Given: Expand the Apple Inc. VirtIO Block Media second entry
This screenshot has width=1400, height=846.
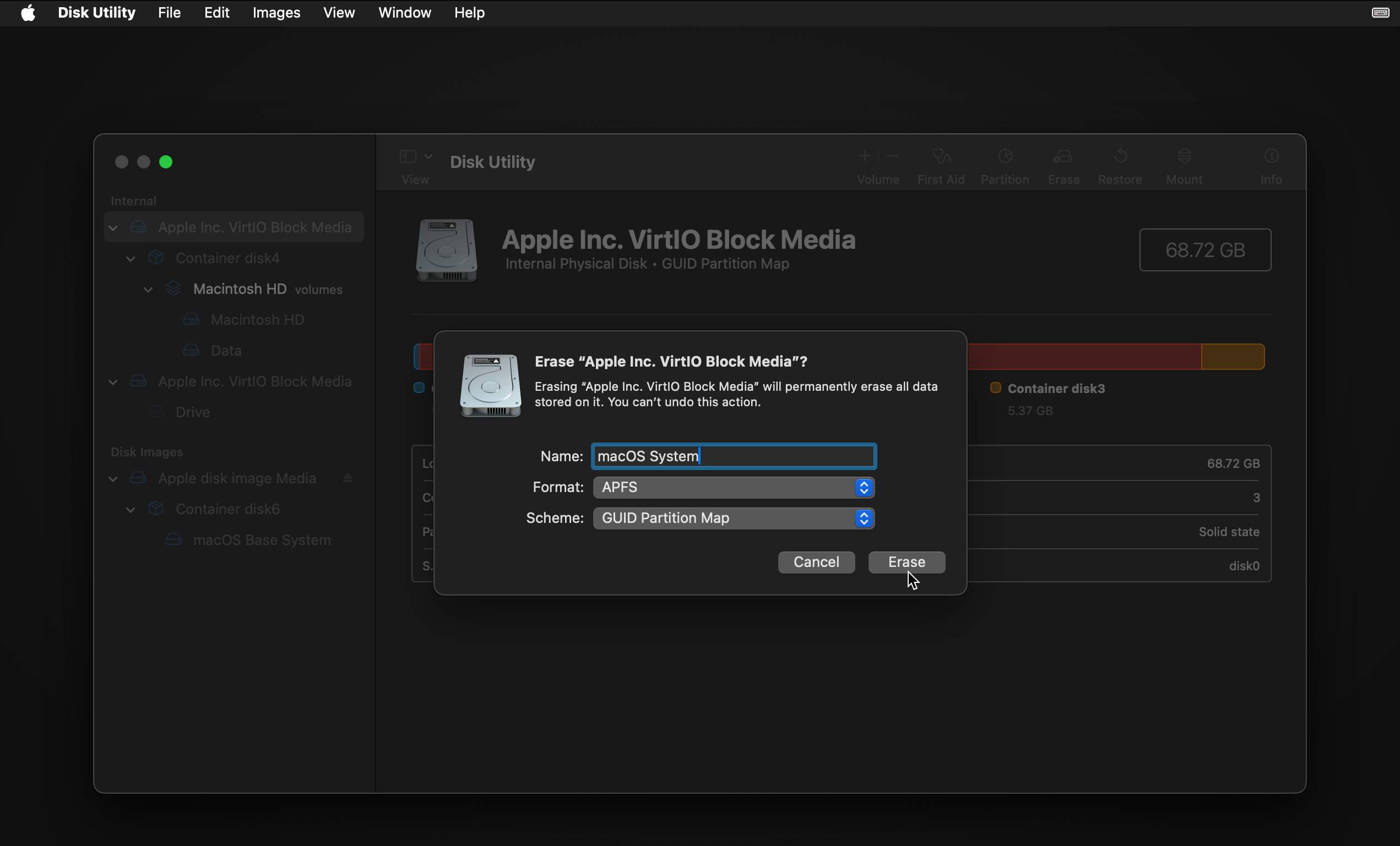Looking at the screenshot, I should [113, 381].
